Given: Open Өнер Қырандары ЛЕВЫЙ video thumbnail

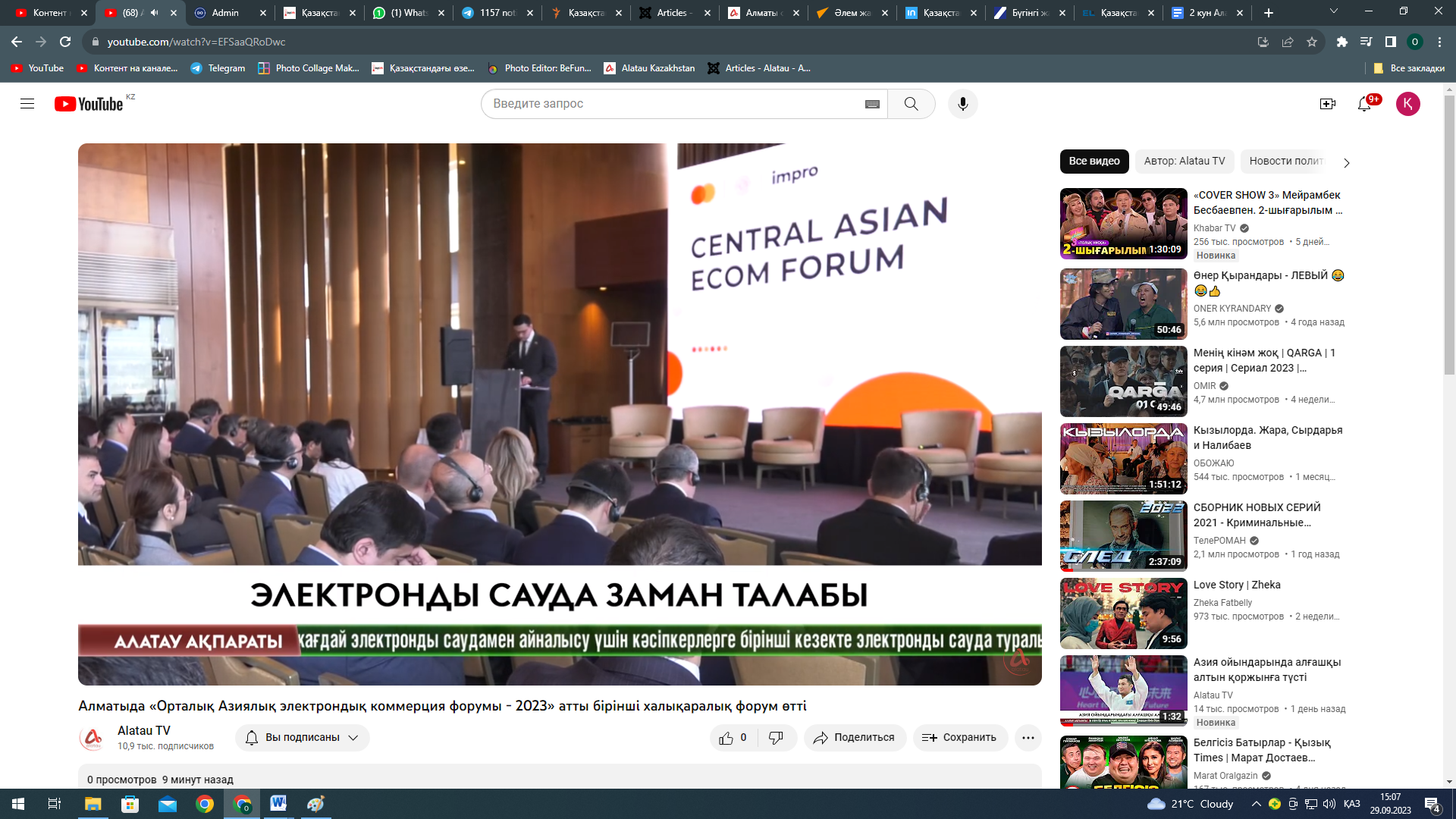Looking at the screenshot, I should click(1123, 304).
